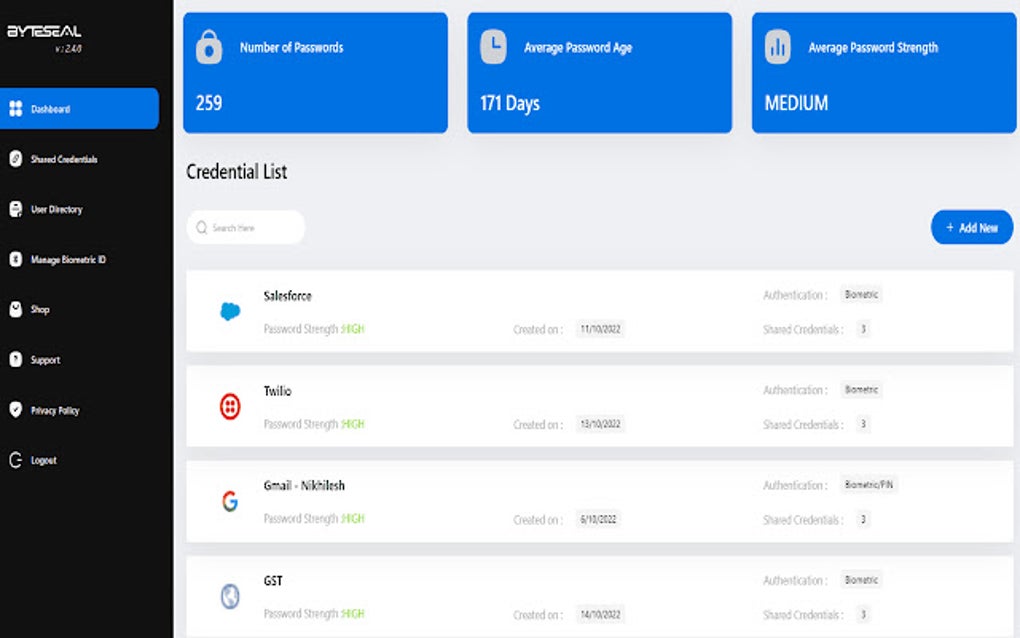Image resolution: width=1020 pixels, height=638 pixels.
Task: Click the Number of Passwords card
Action: click(315, 73)
